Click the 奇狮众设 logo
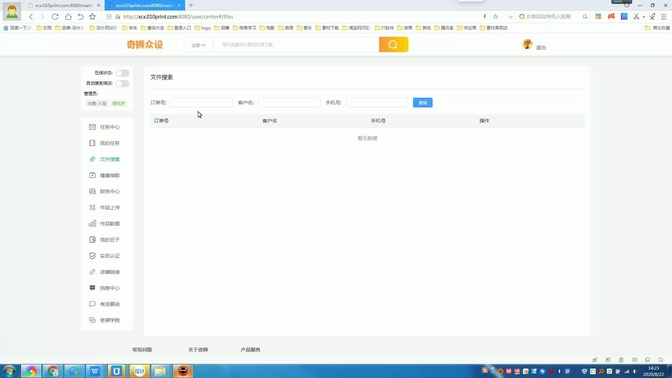The height and width of the screenshot is (378, 672). (145, 45)
